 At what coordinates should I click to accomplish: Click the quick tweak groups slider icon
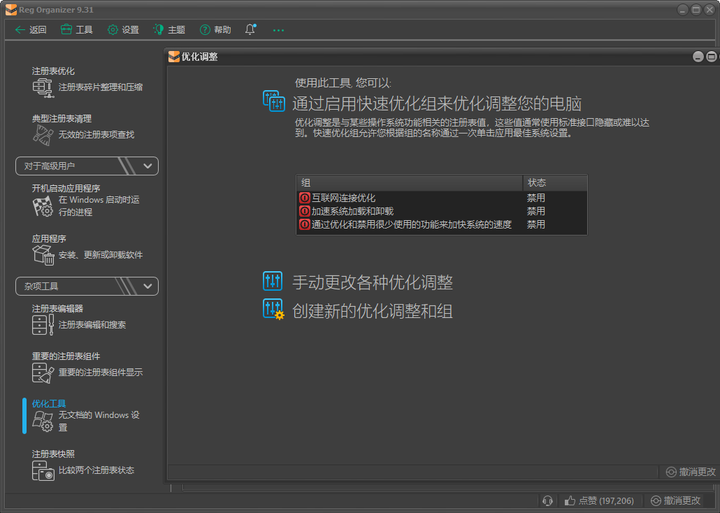pyautogui.click(x=274, y=101)
